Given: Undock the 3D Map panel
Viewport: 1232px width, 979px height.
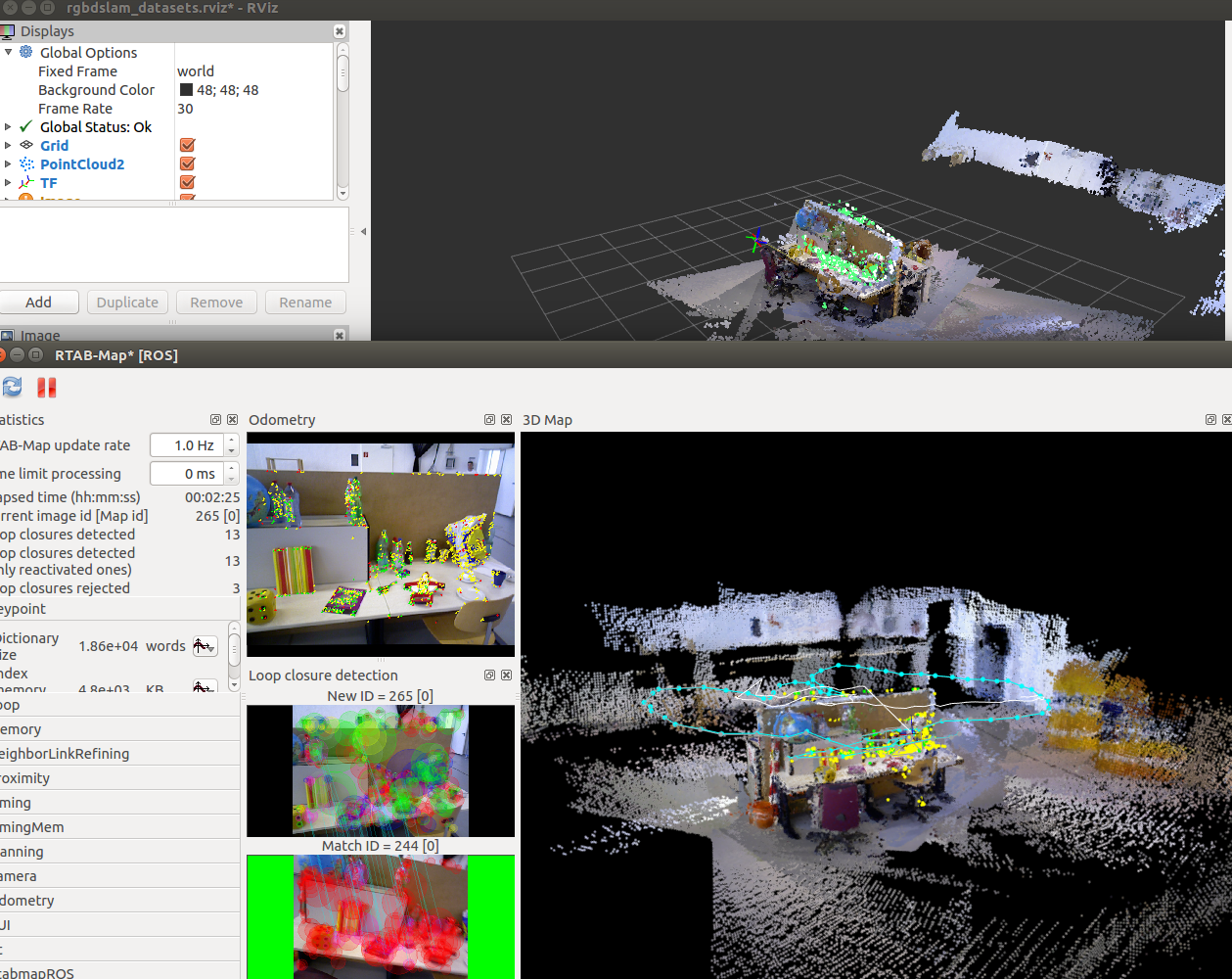Looking at the screenshot, I should pos(1210,420).
